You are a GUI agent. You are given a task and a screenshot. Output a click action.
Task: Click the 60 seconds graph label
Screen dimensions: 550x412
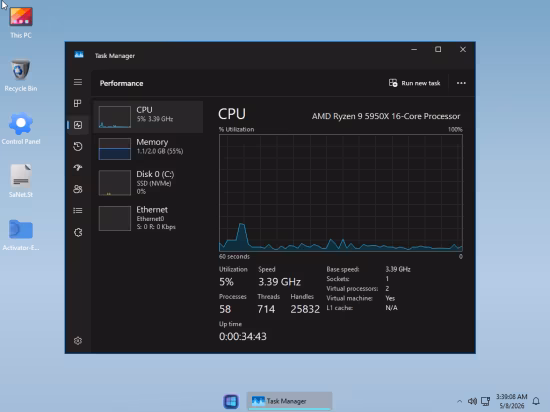[234, 257]
